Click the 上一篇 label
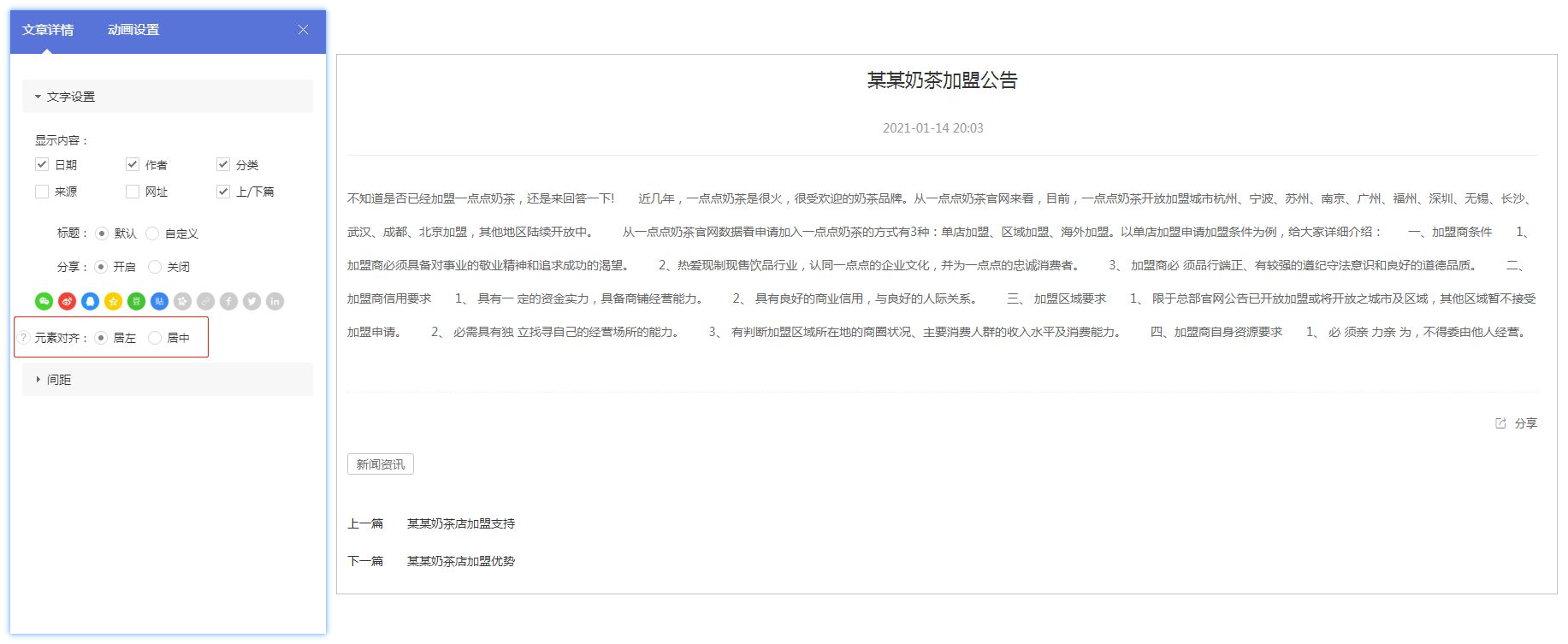 [x=365, y=523]
